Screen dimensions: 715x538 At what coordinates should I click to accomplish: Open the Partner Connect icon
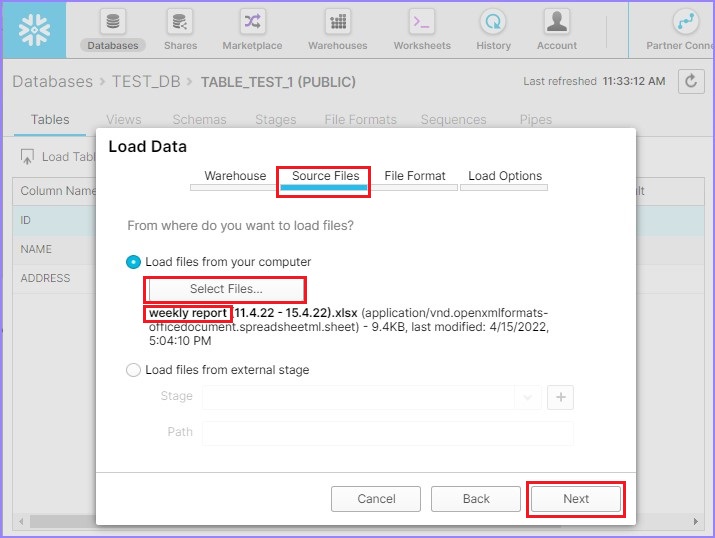685,21
